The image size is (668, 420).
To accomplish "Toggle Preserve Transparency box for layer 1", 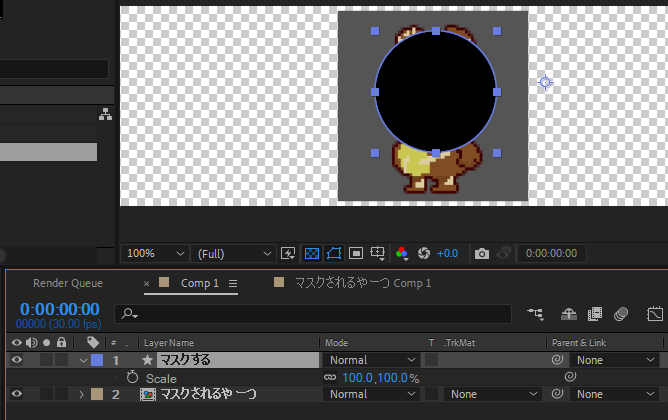I will (x=432, y=360).
